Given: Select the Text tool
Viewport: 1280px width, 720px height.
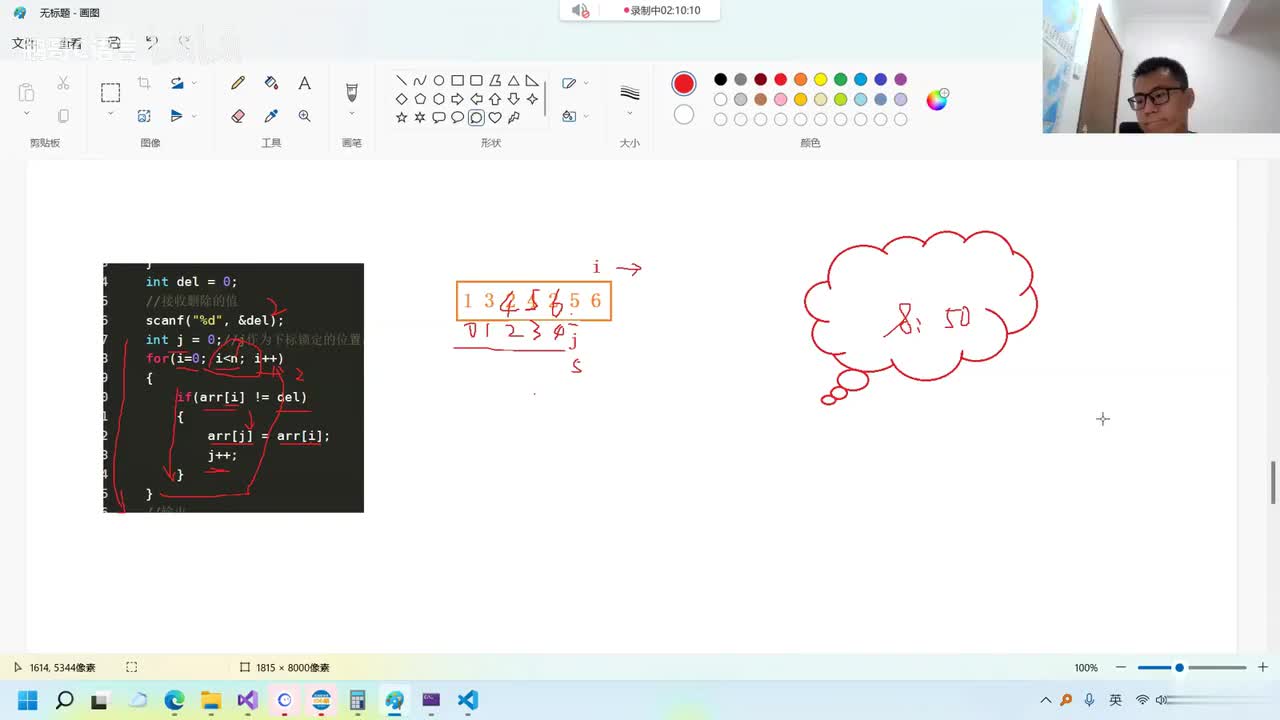Looking at the screenshot, I should point(304,84).
